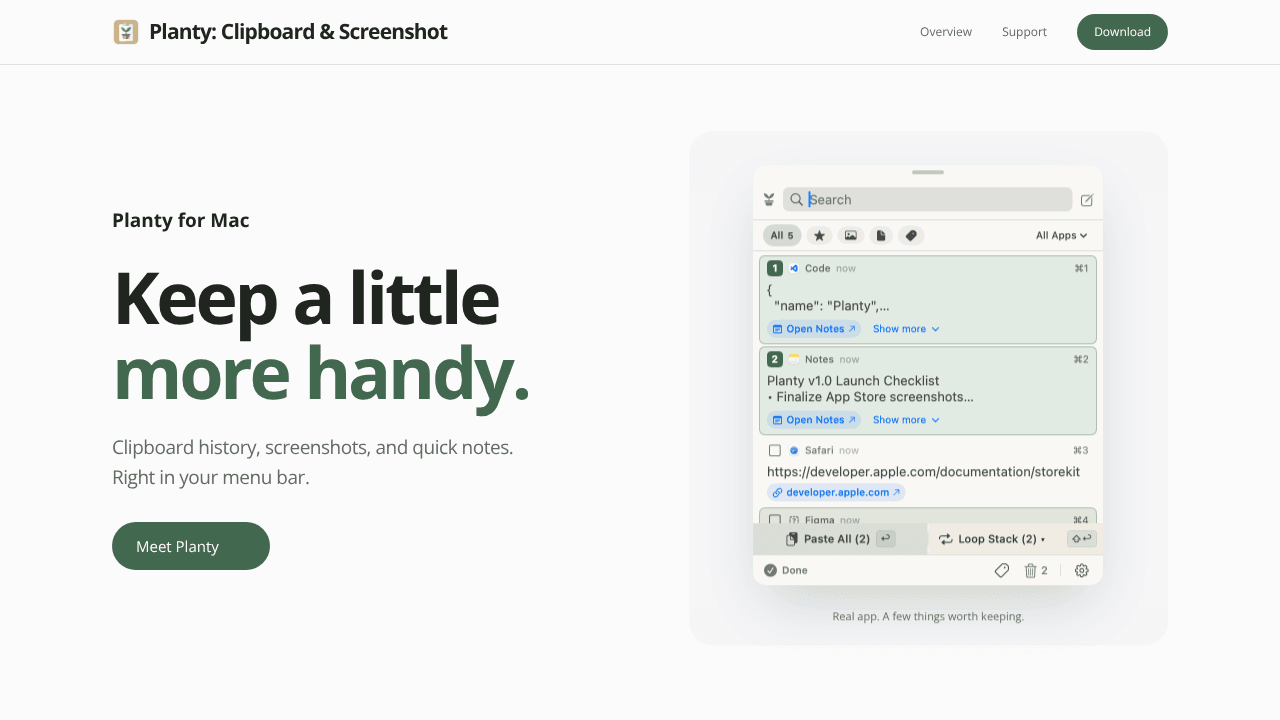Image resolution: width=1280 pixels, height=720 pixels.
Task: Click the drag handle atop Planty panel
Action: coord(928,172)
